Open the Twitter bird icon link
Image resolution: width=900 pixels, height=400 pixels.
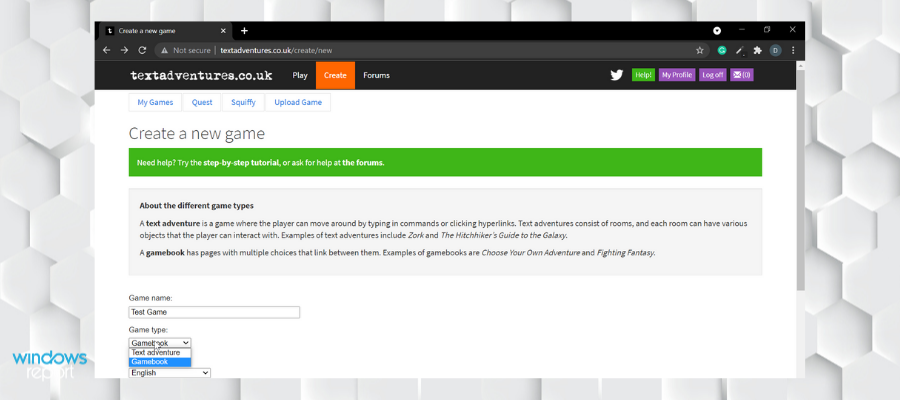(616, 75)
